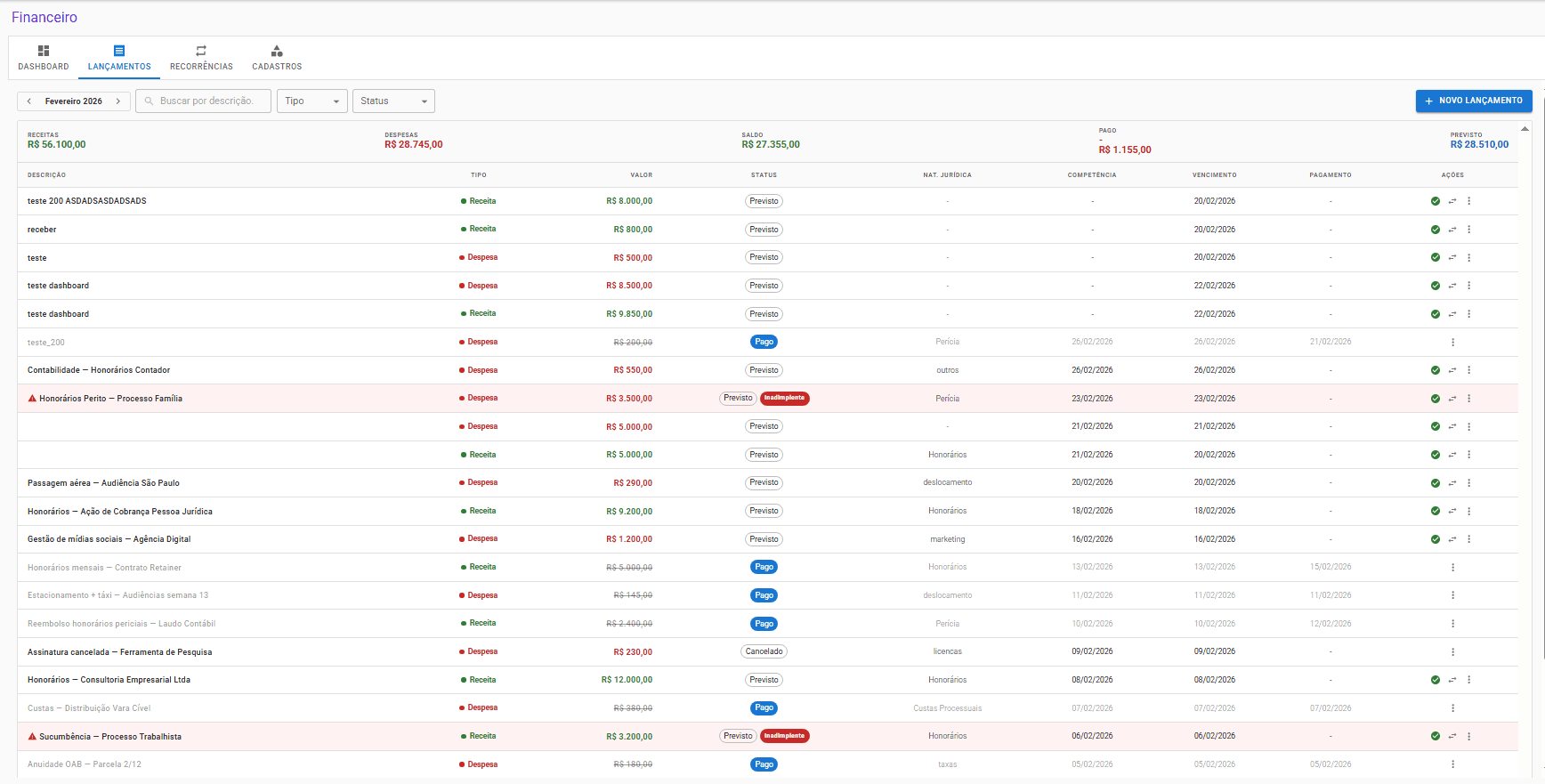Click the Previsto total 'R$ 28.510,00'

click(1479, 145)
